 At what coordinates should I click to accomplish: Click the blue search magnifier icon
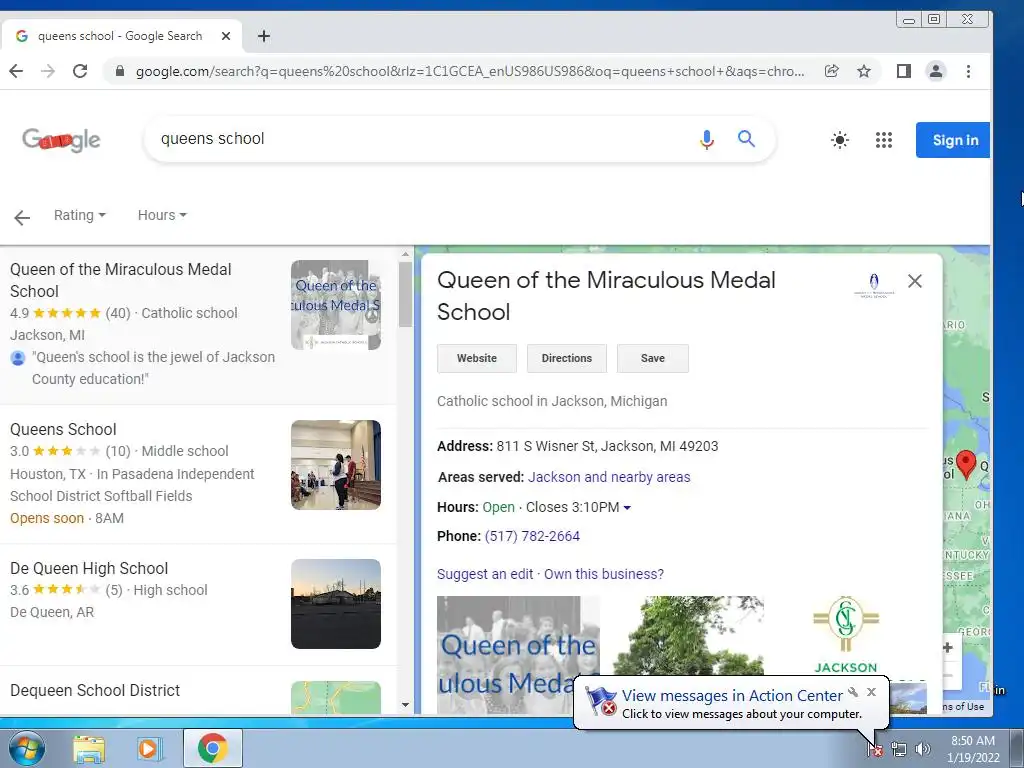coord(746,138)
